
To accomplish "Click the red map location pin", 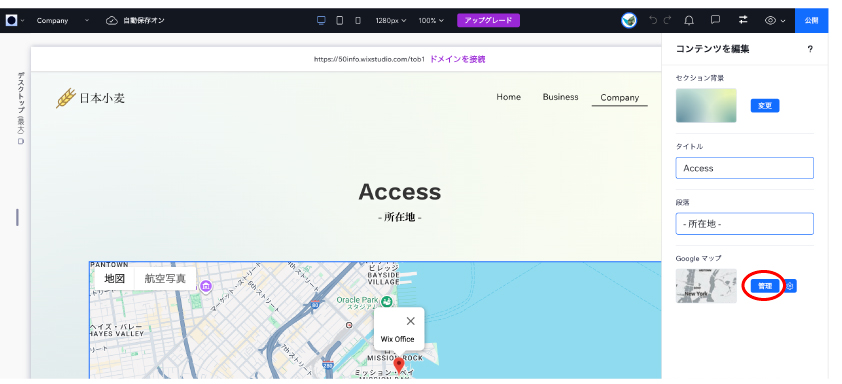I will point(398,366).
